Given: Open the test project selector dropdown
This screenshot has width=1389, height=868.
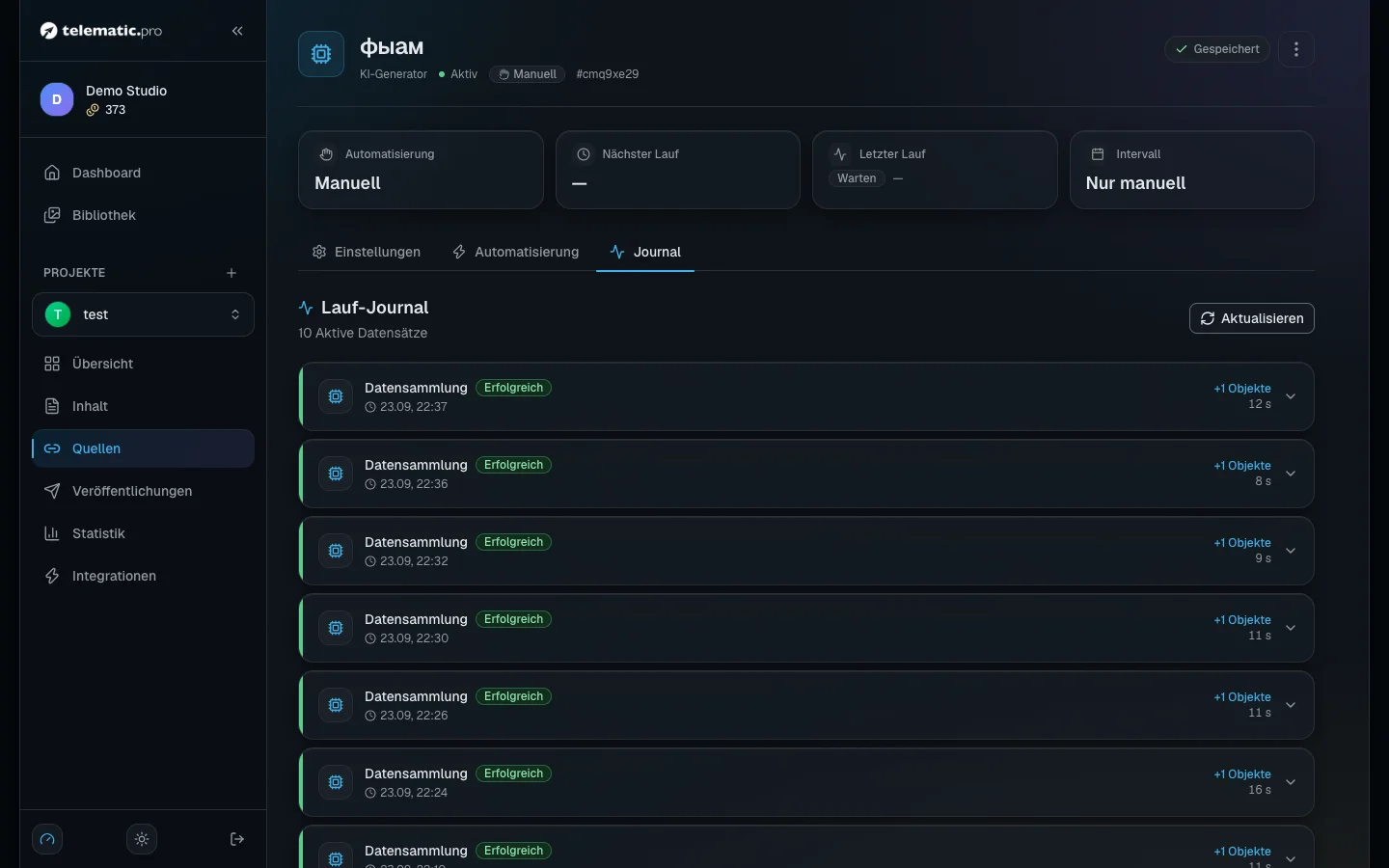Looking at the screenshot, I should point(143,314).
